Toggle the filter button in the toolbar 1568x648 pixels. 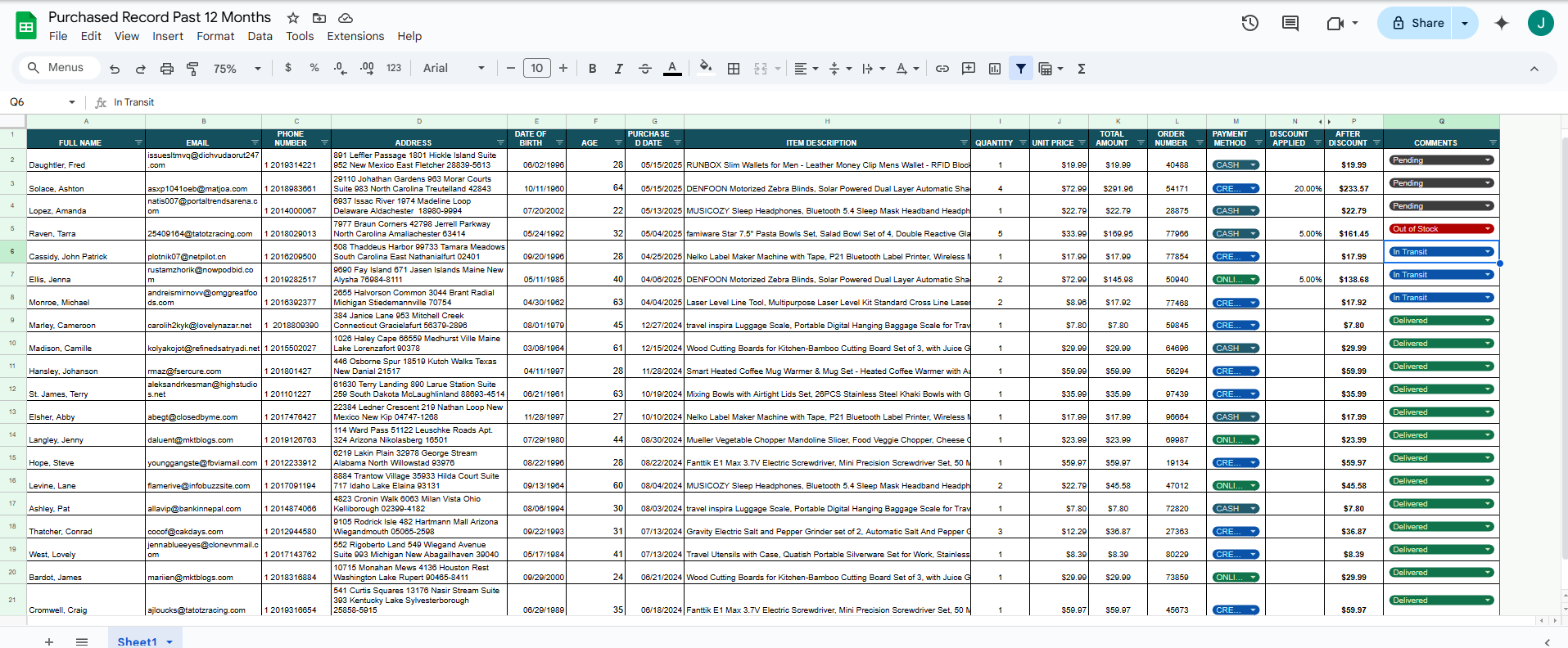(x=1021, y=69)
